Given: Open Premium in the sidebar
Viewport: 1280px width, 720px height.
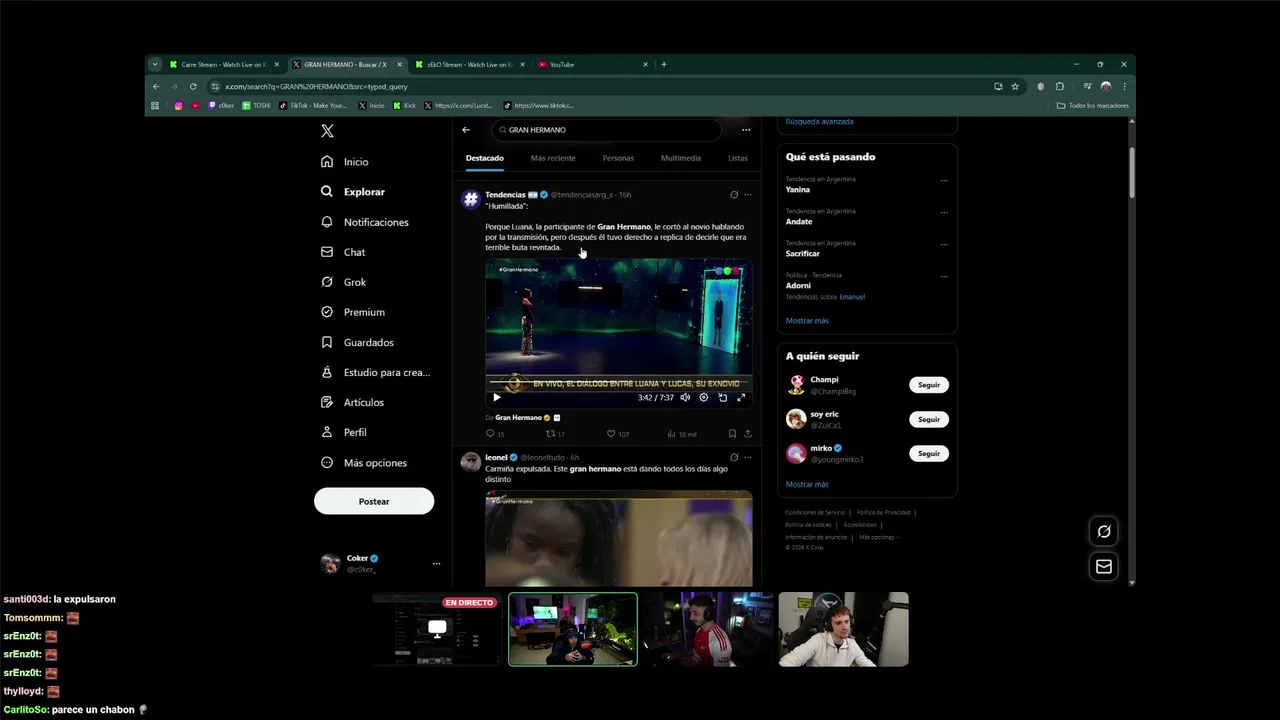Looking at the screenshot, I should 353,312.
